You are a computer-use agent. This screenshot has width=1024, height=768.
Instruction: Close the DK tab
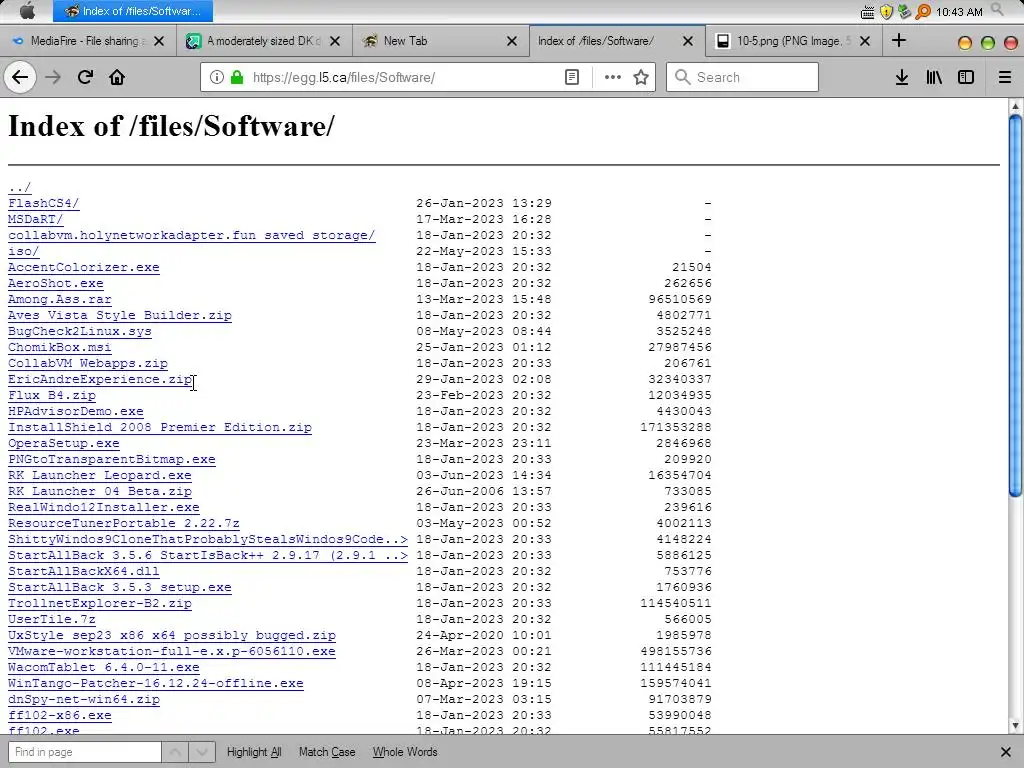[x=334, y=41]
